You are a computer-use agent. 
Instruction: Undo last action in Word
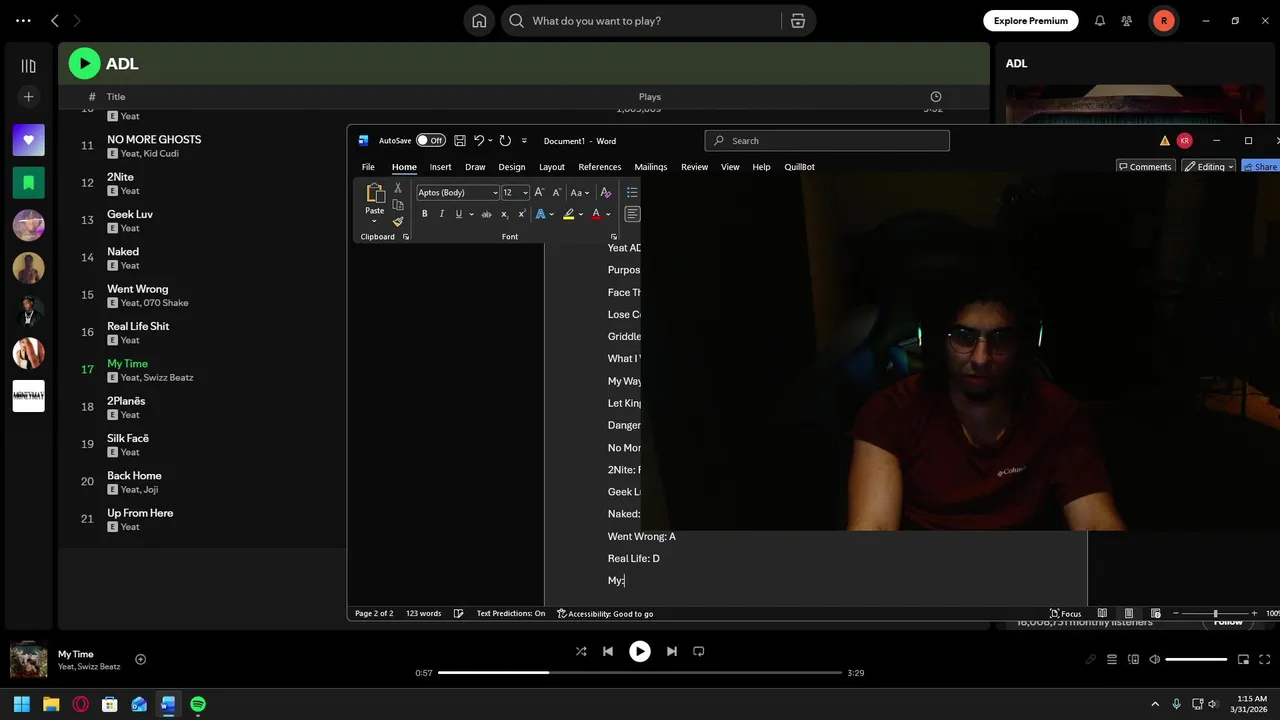point(479,141)
